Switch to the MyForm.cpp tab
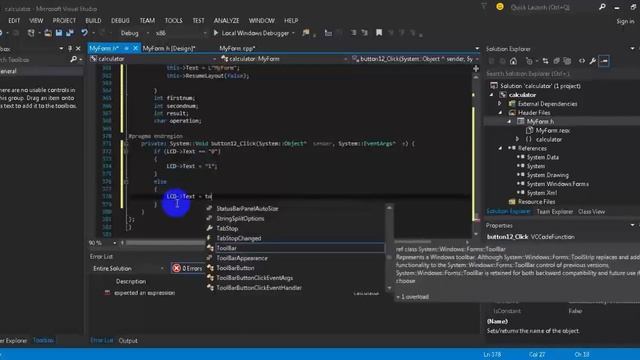This screenshot has height=360, width=640. coord(237,48)
